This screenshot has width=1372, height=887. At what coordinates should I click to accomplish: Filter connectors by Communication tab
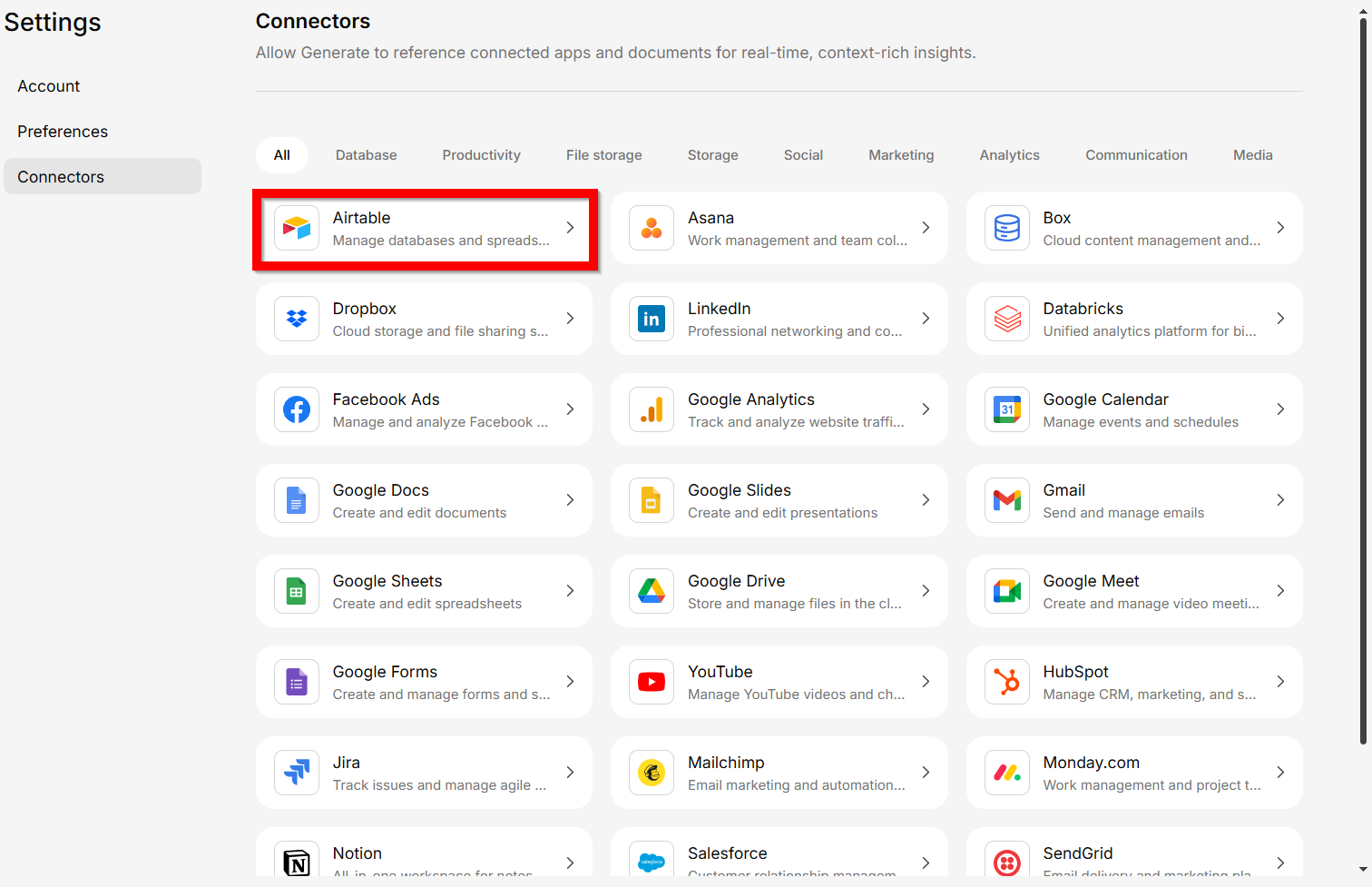[1136, 155]
